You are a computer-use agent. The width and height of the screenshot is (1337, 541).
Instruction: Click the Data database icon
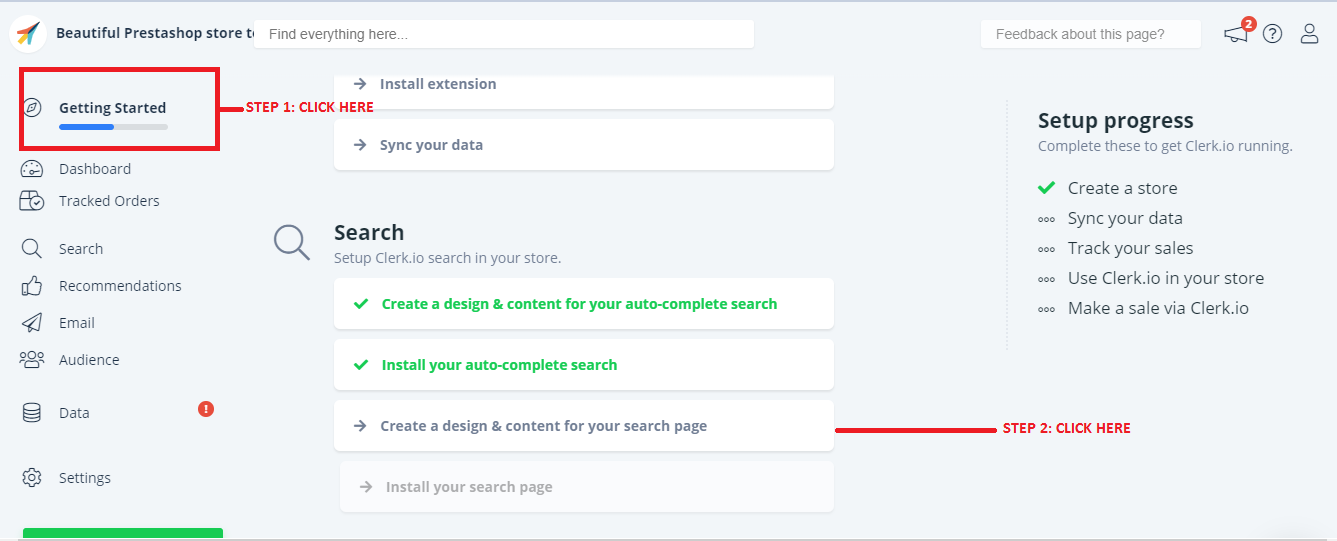click(32, 413)
